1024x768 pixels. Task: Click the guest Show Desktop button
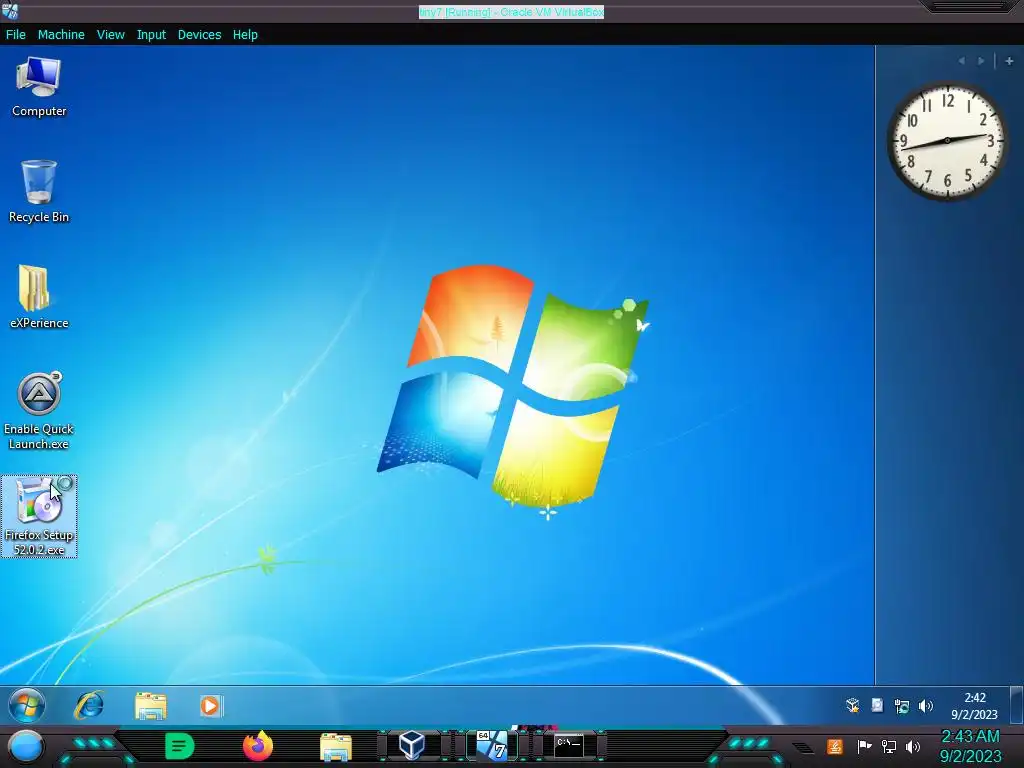pos(1017,706)
